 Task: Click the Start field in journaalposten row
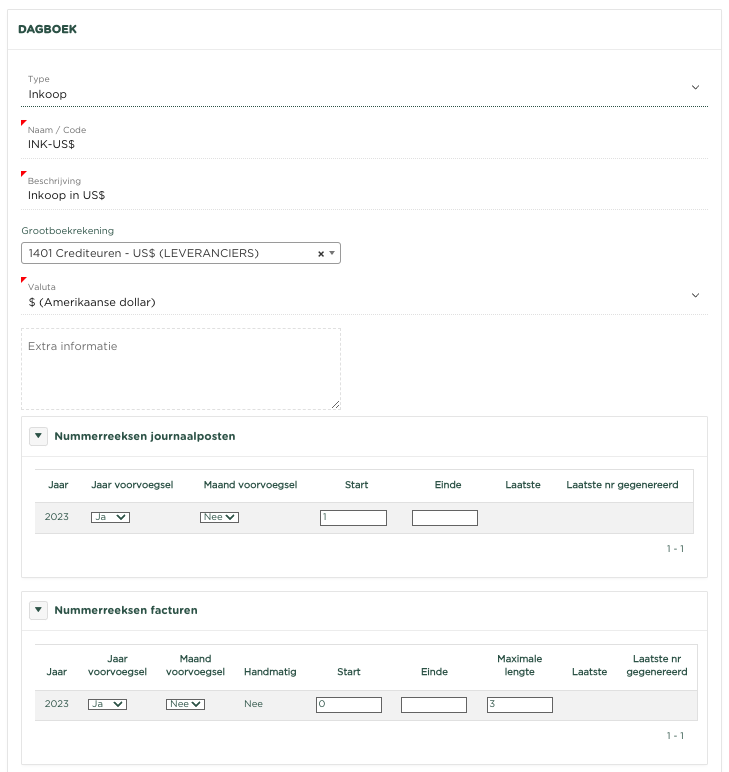coord(353,518)
